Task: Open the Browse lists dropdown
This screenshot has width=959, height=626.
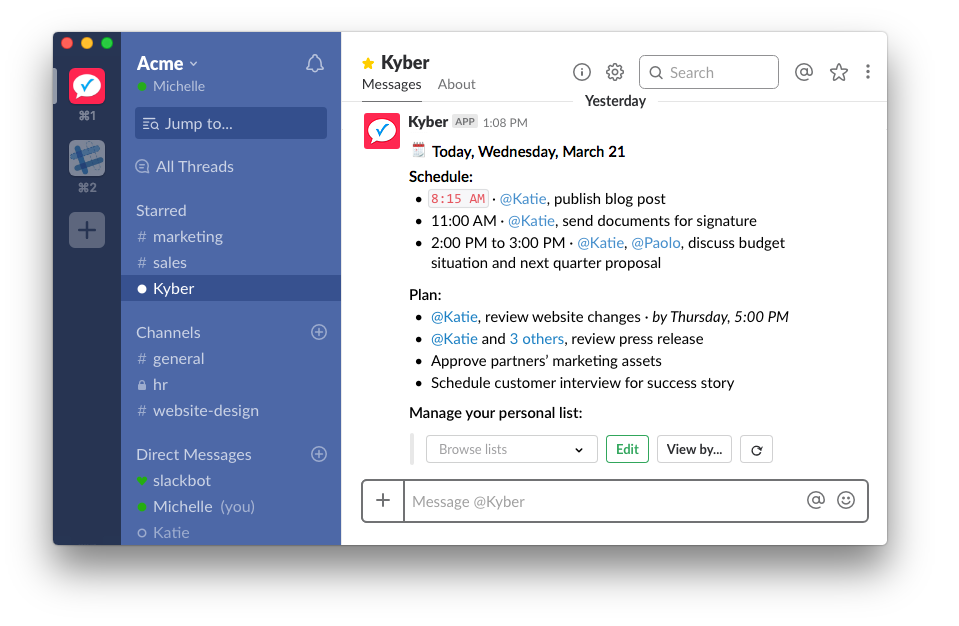Action: click(x=511, y=449)
